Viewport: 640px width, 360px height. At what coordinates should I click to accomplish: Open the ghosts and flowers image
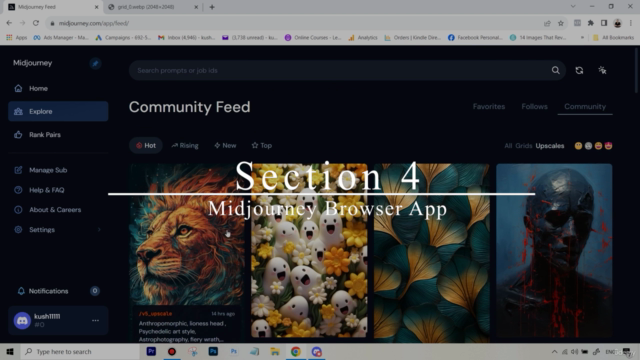(309, 251)
